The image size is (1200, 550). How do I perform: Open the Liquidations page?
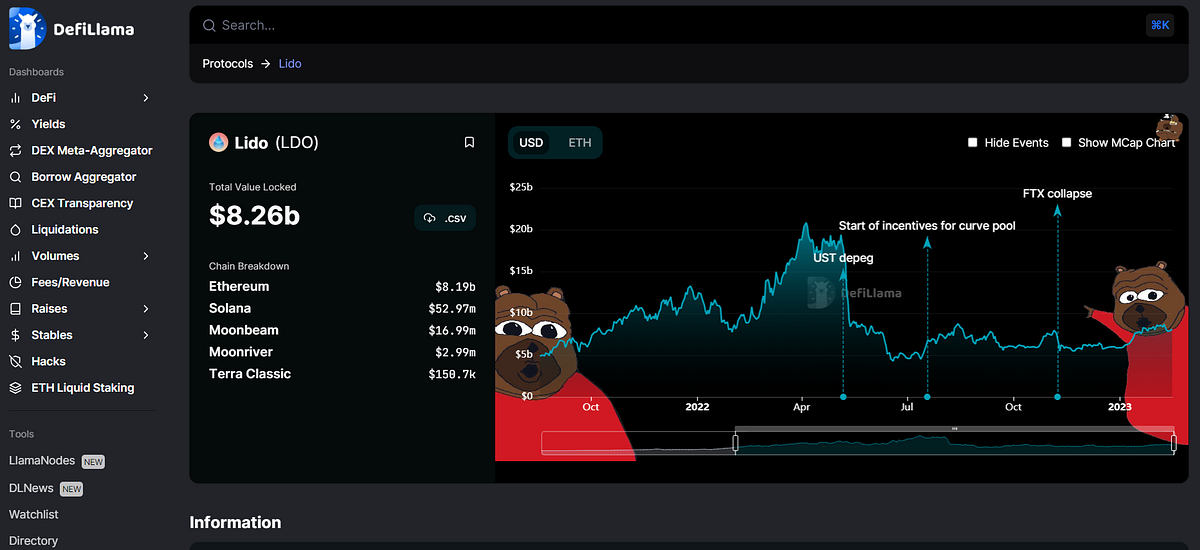[x=65, y=230]
